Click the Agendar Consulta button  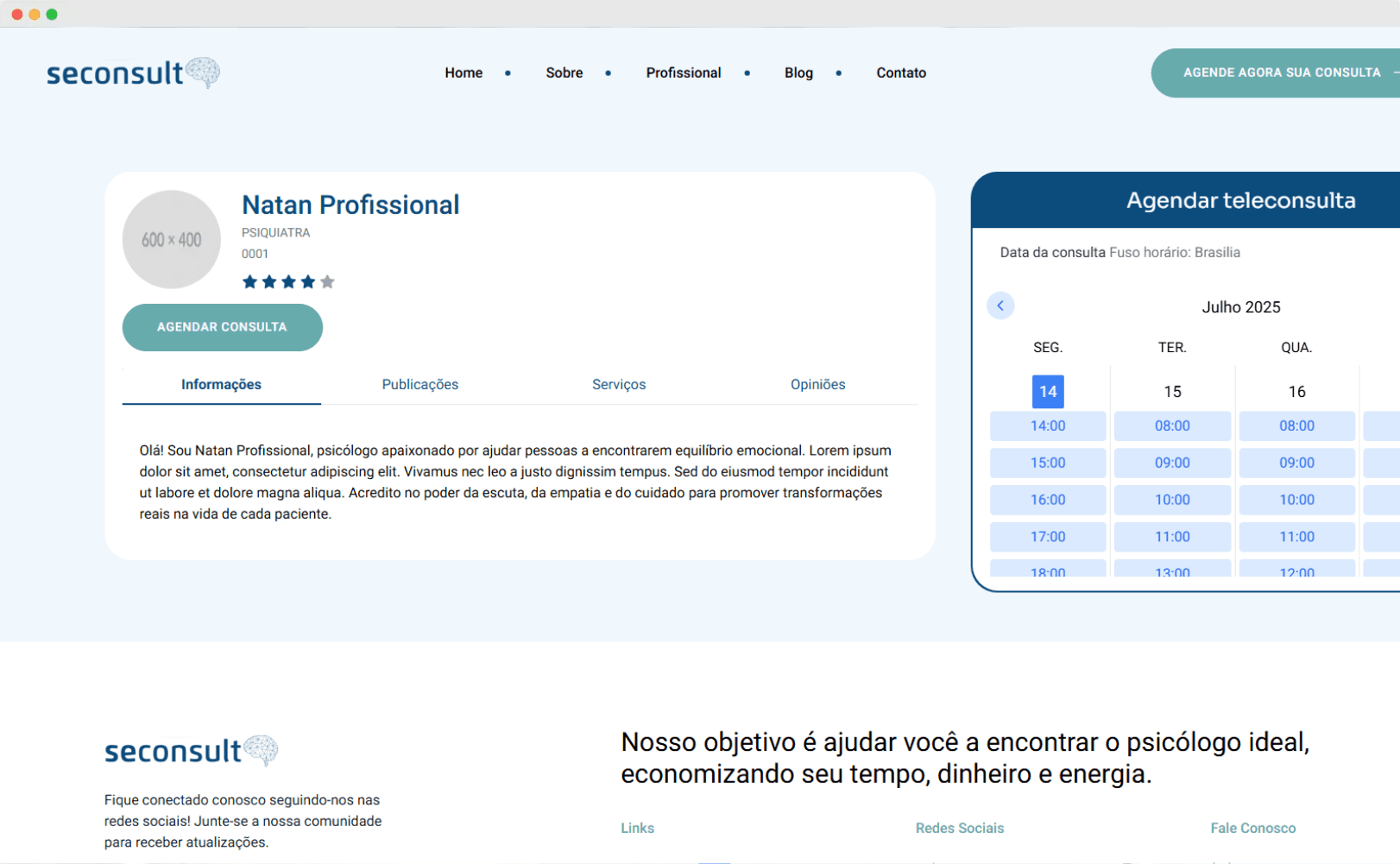pyautogui.click(x=222, y=327)
